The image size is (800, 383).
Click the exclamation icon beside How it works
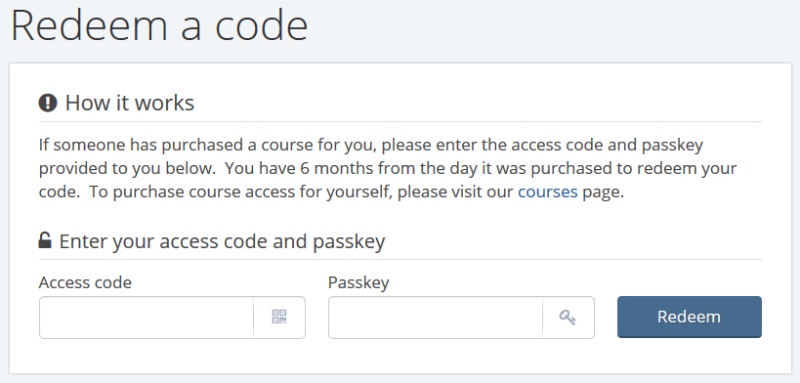click(48, 103)
